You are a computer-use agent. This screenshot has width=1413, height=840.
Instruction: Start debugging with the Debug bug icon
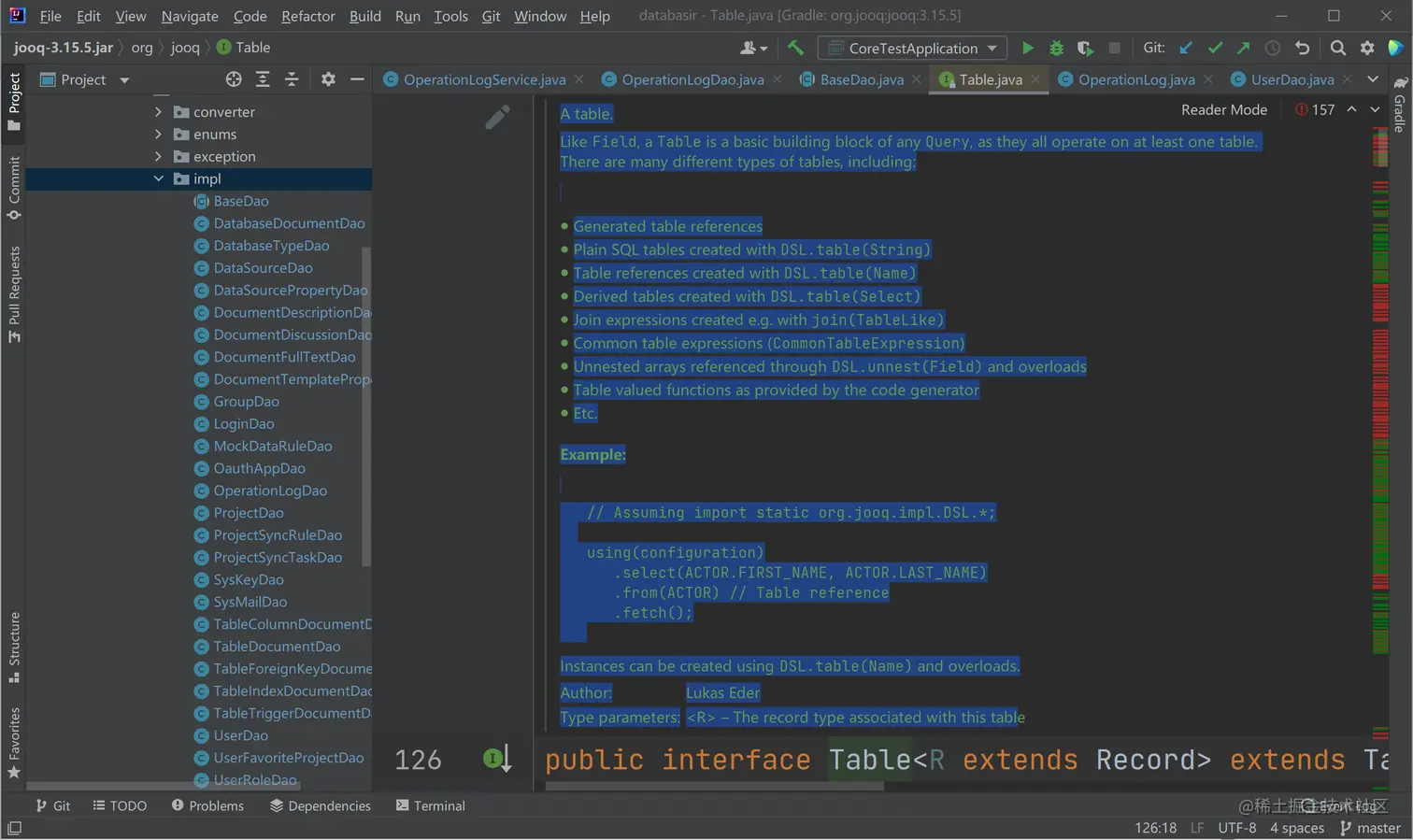[1056, 48]
